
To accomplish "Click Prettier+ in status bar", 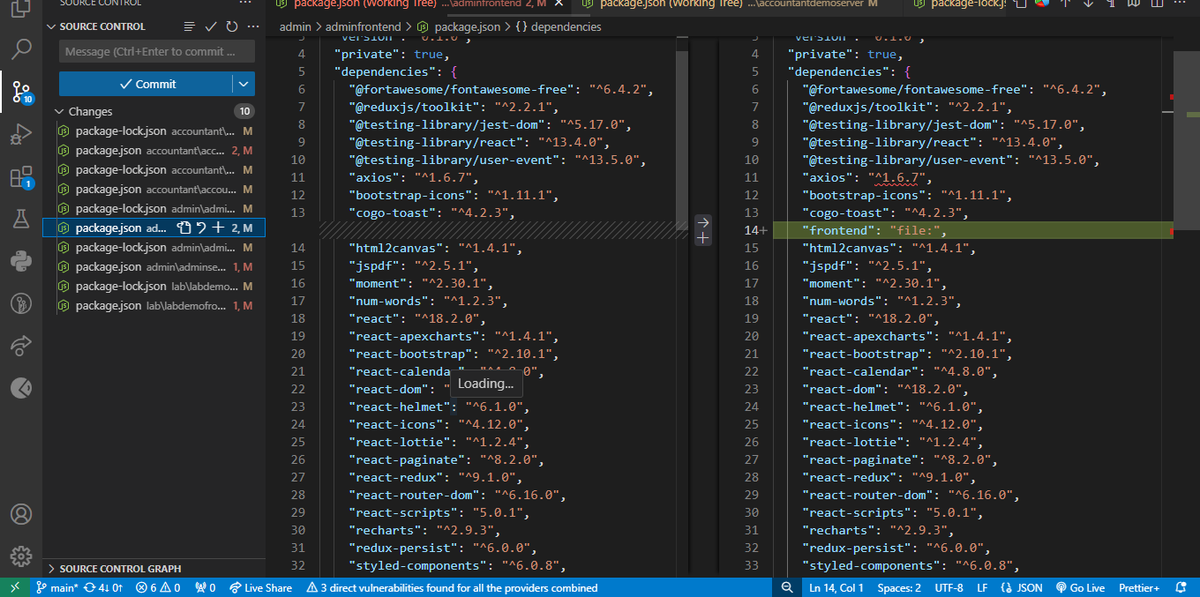I will pos(1141,588).
